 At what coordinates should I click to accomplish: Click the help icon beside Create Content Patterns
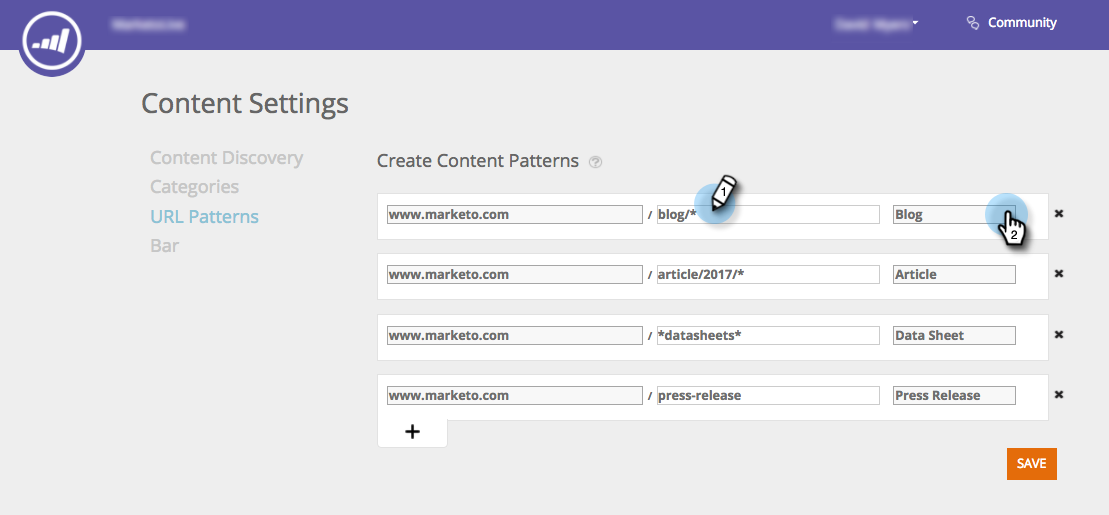(x=596, y=162)
